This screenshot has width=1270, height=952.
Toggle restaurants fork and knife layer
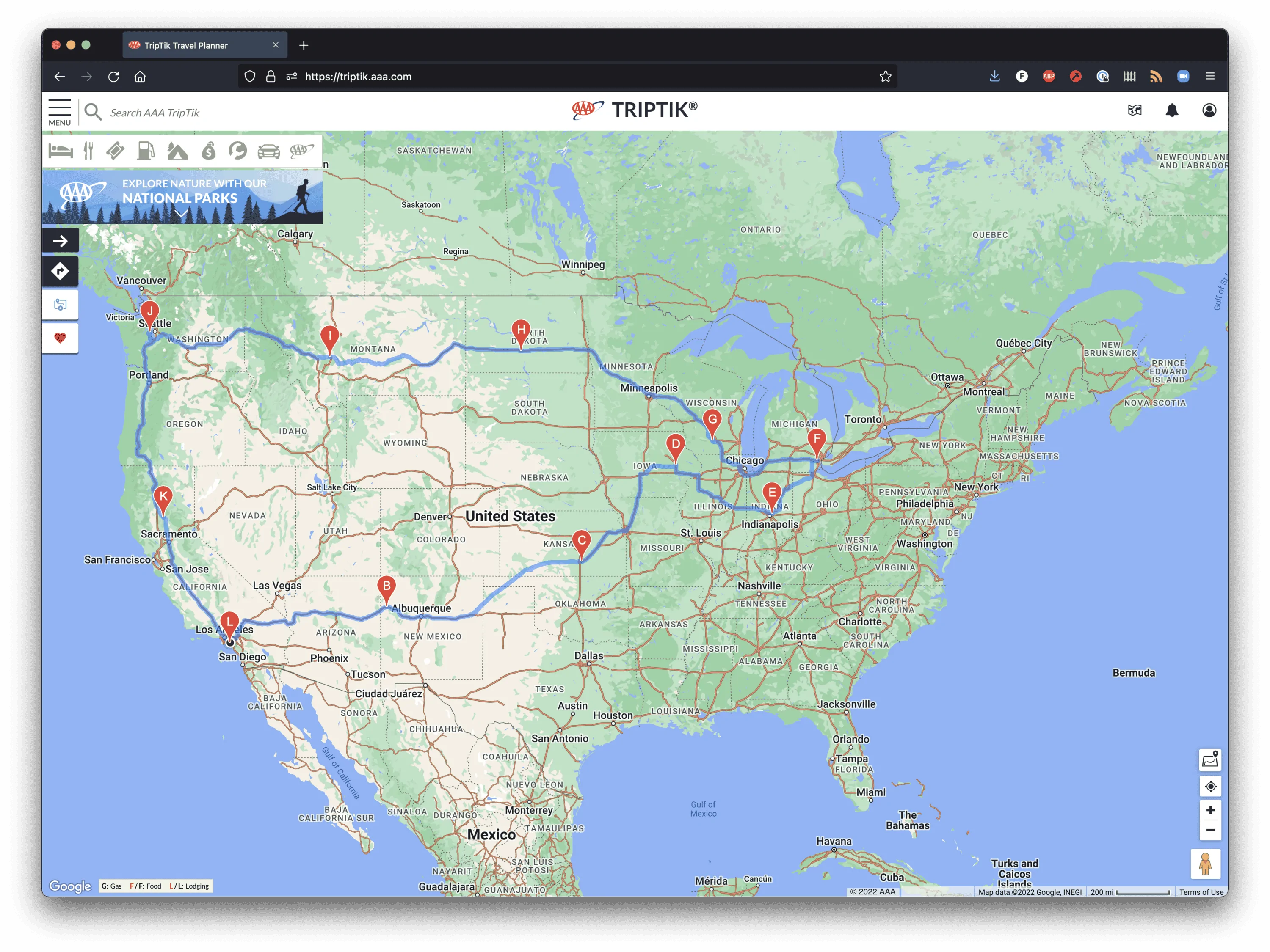(88, 151)
